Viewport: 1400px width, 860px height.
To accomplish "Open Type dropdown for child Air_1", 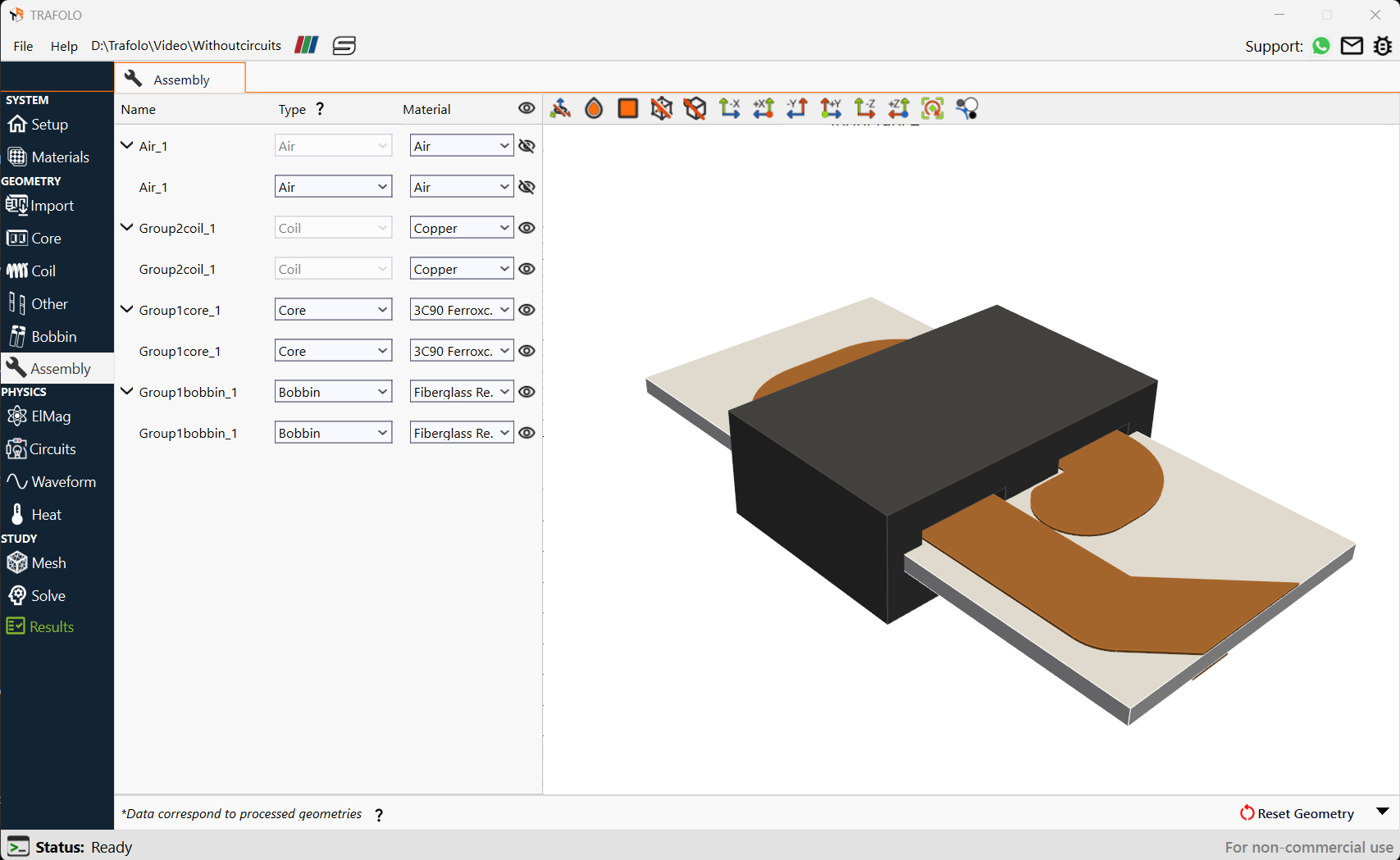I will tap(333, 187).
